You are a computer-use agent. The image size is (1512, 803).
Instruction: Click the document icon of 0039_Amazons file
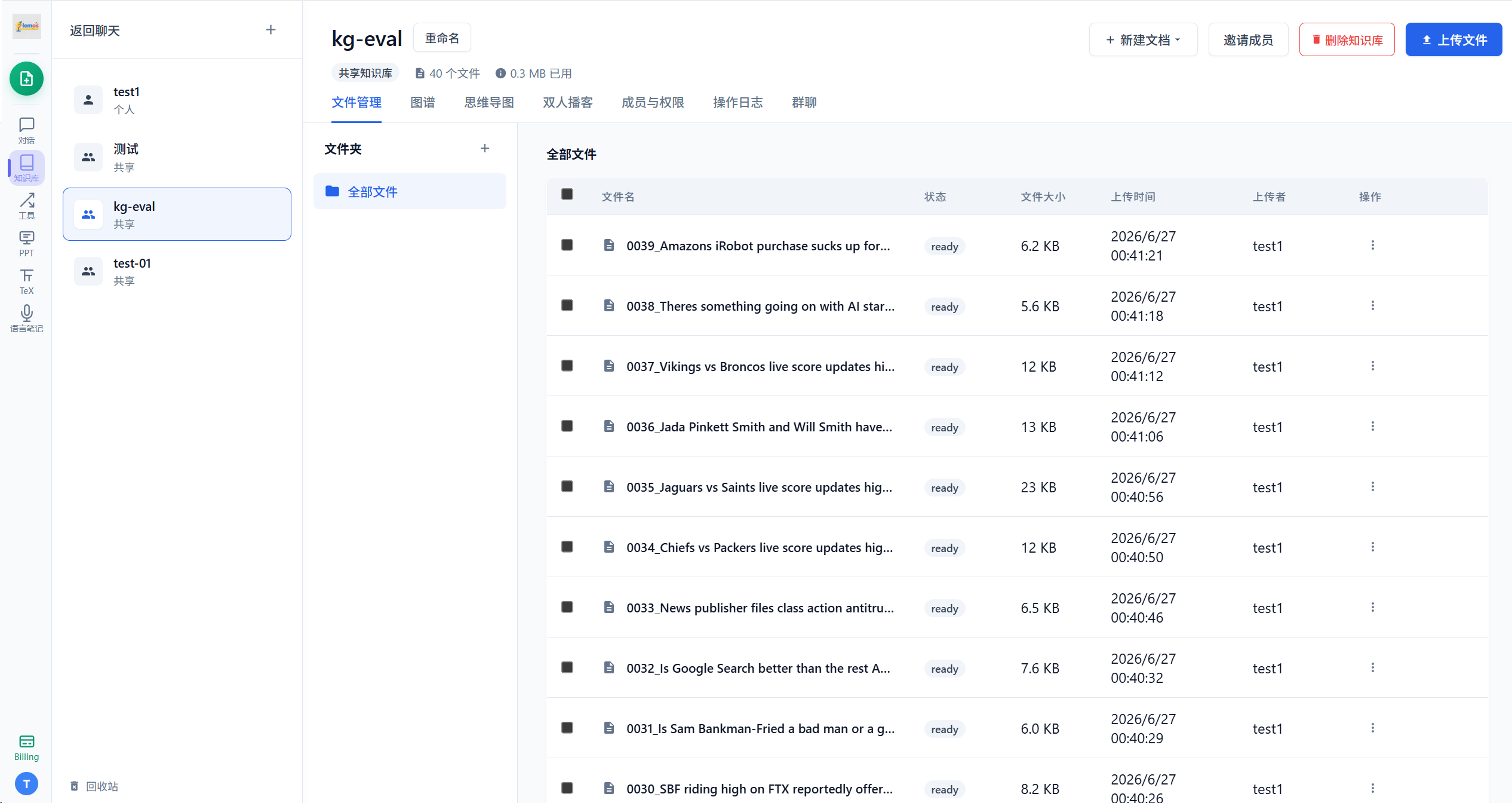point(609,245)
